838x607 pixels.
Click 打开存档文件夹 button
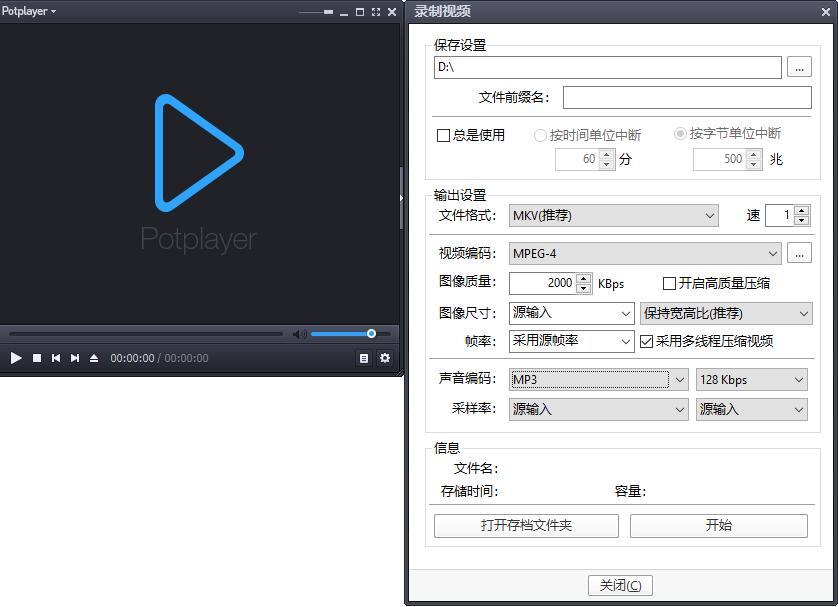(x=525, y=525)
